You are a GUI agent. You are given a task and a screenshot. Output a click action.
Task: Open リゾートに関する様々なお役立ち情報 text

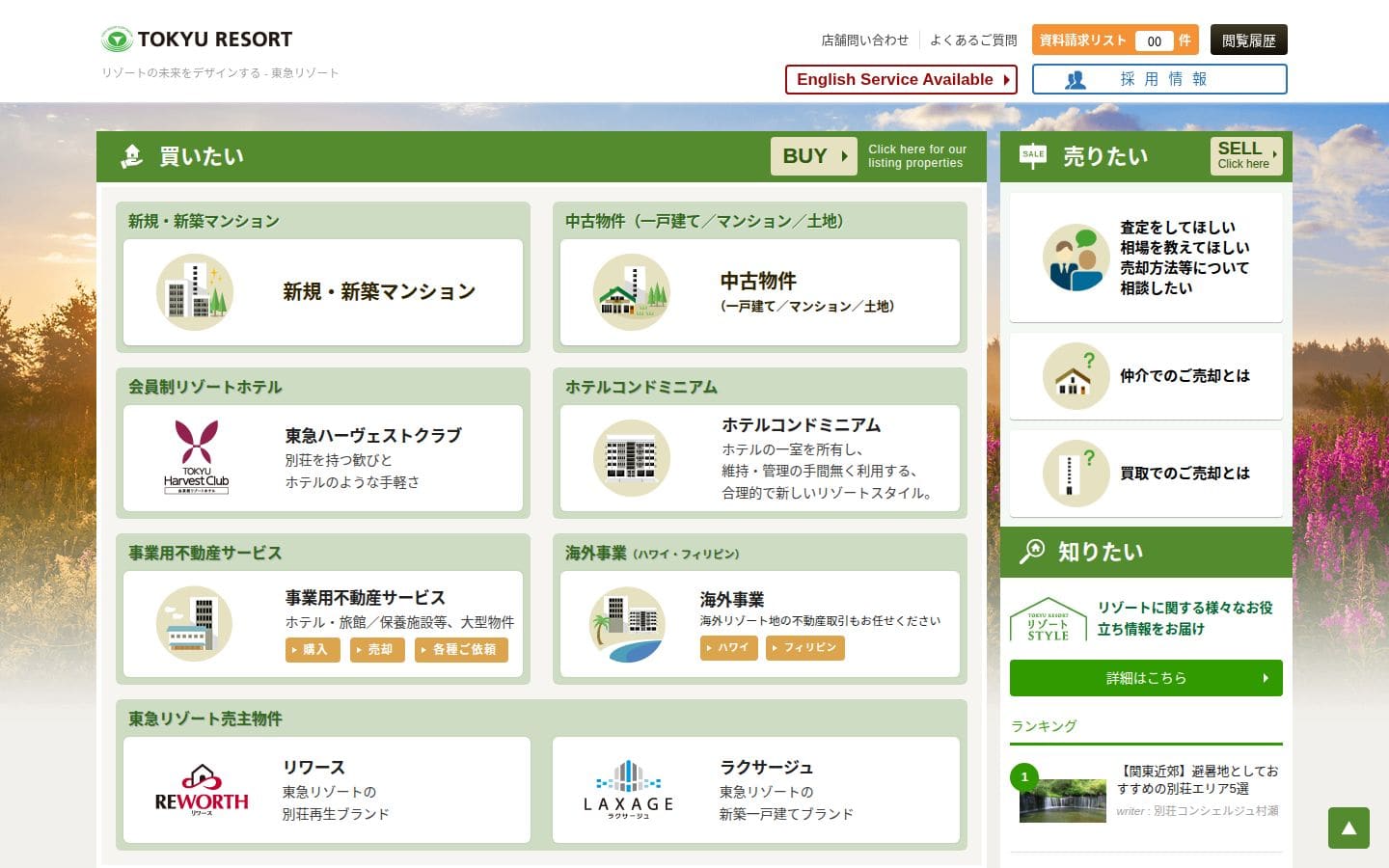tap(1185, 618)
